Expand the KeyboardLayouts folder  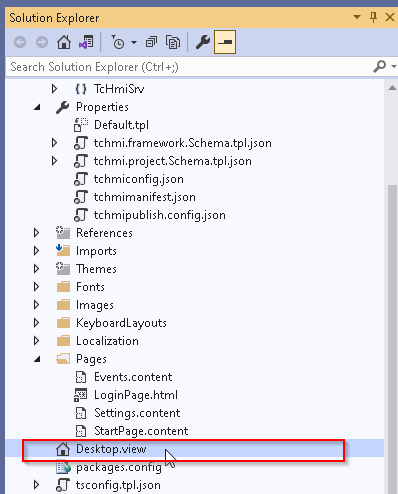[x=36, y=323]
